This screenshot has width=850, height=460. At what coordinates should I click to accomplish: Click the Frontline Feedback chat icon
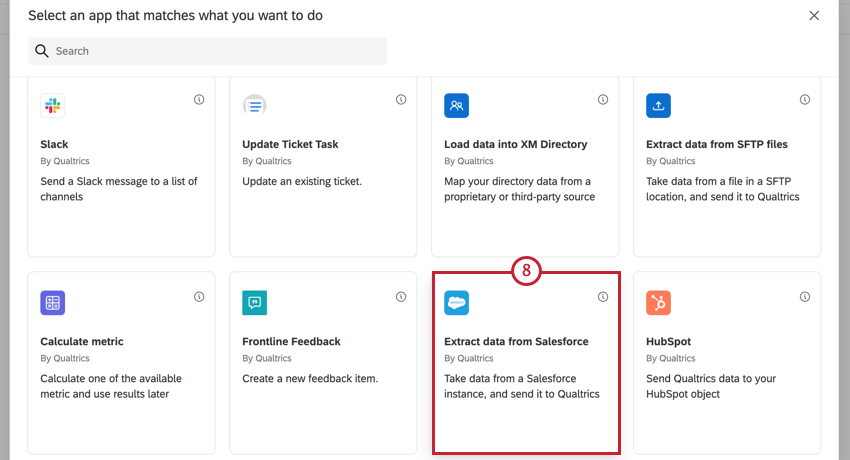point(254,303)
